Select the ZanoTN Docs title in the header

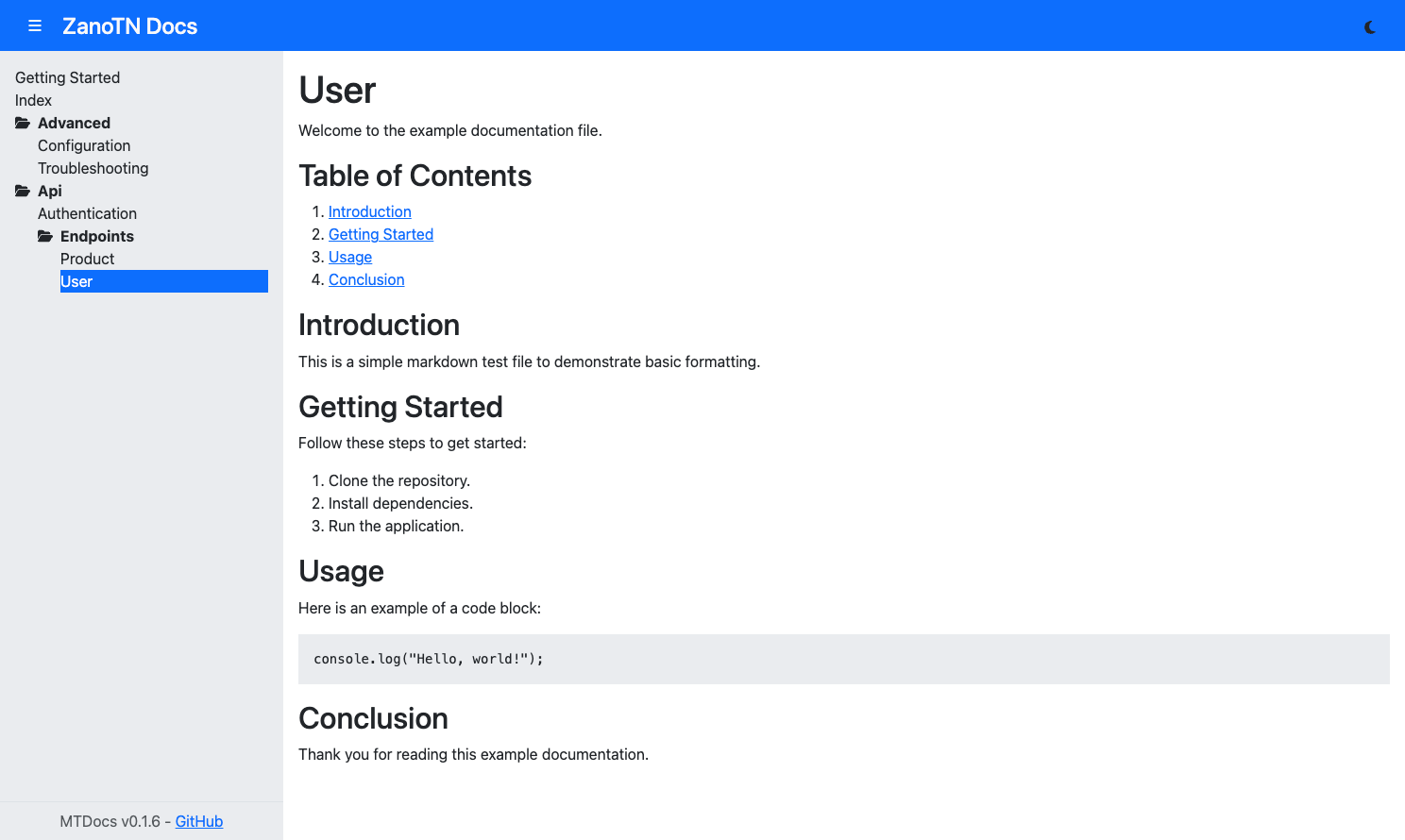pyautogui.click(x=130, y=25)
